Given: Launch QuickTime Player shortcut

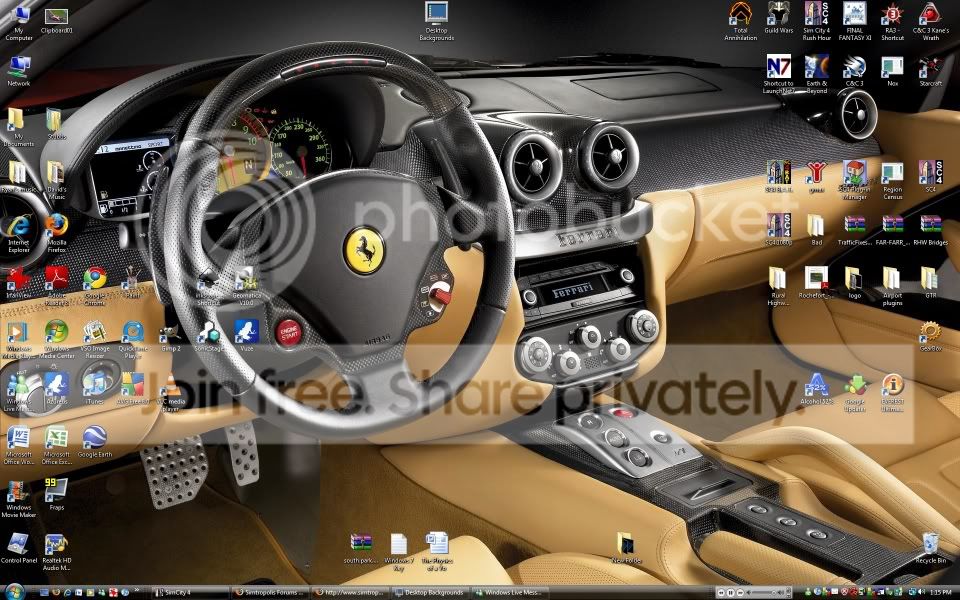Looking at the screenshot, I should tap(133, 339).
